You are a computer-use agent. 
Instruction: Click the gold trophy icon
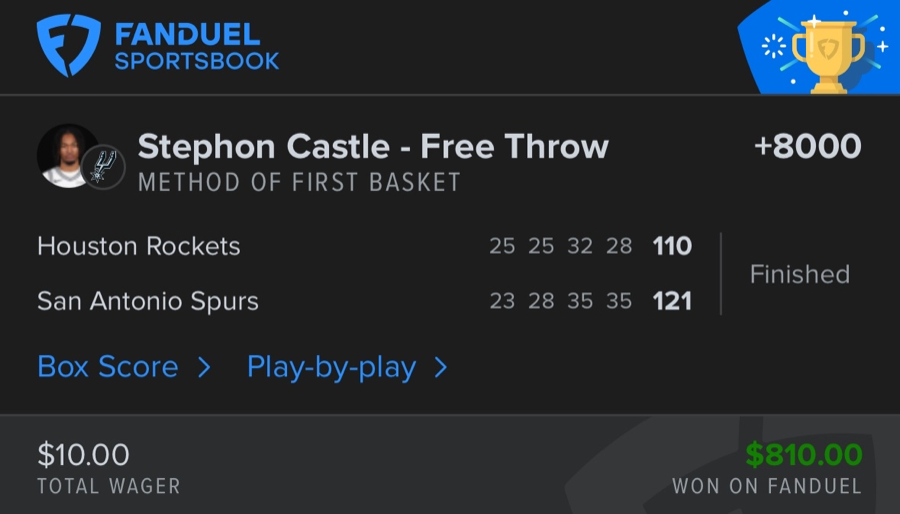coord(827,55)
